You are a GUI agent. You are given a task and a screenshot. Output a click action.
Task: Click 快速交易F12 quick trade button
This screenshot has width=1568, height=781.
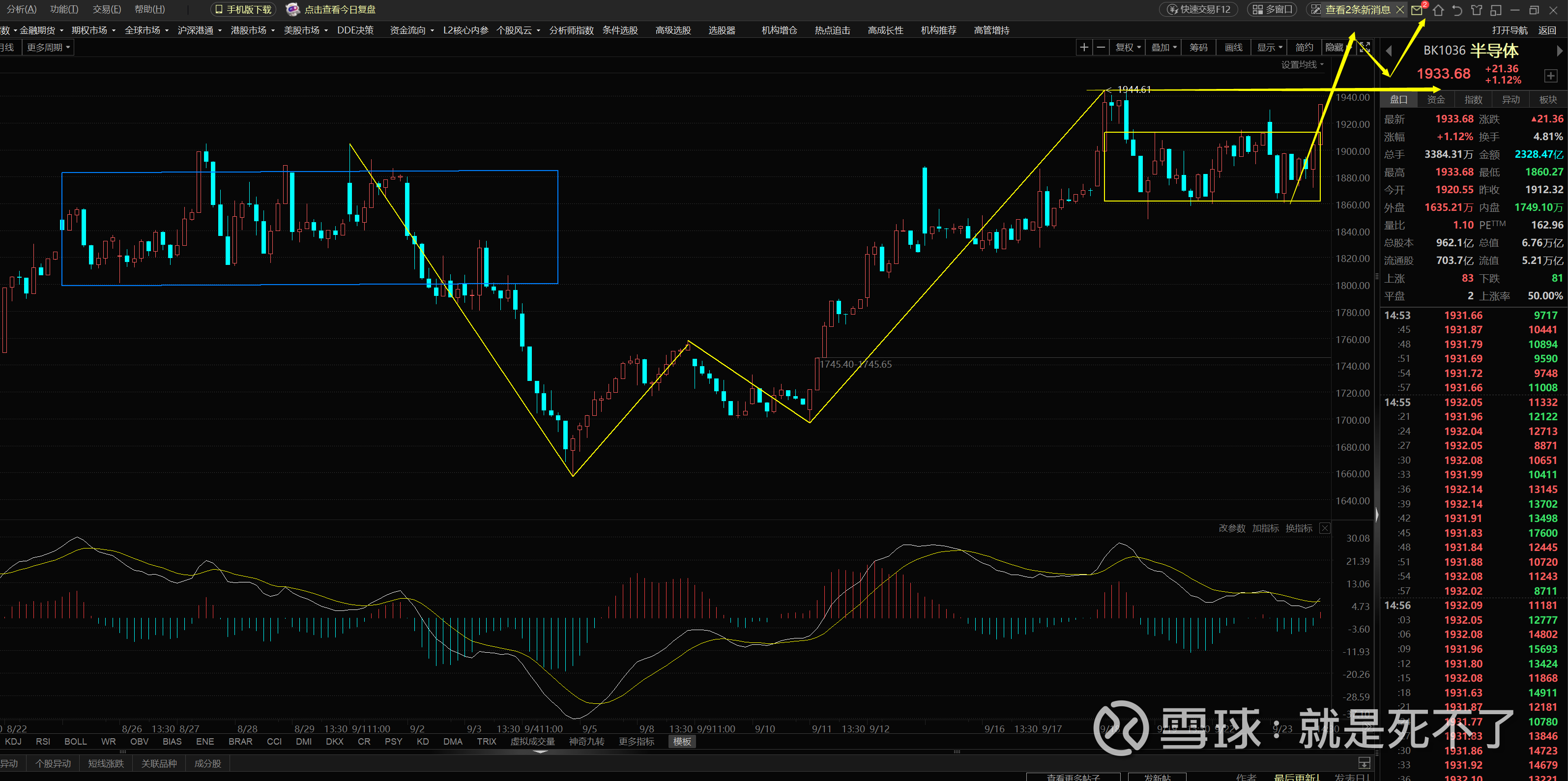tap(1198, 10)
